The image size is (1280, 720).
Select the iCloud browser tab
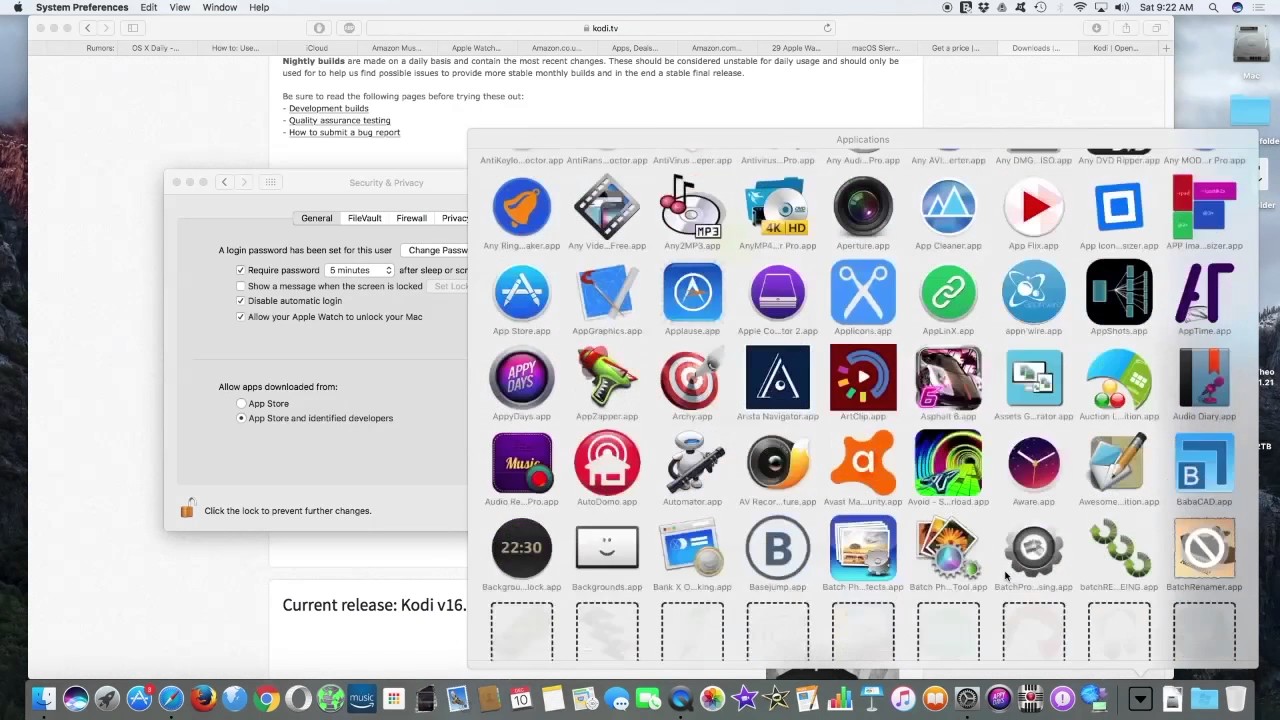pos(316,48)
